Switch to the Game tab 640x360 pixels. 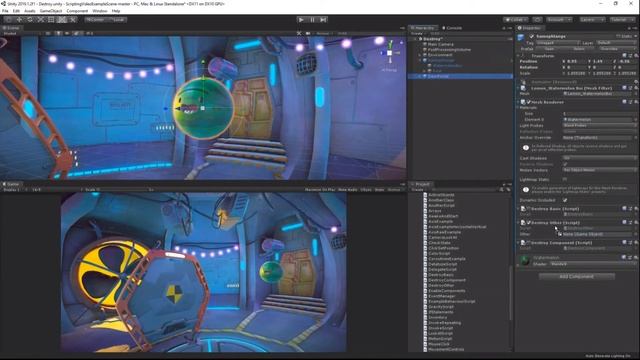[x=11, y=184]
